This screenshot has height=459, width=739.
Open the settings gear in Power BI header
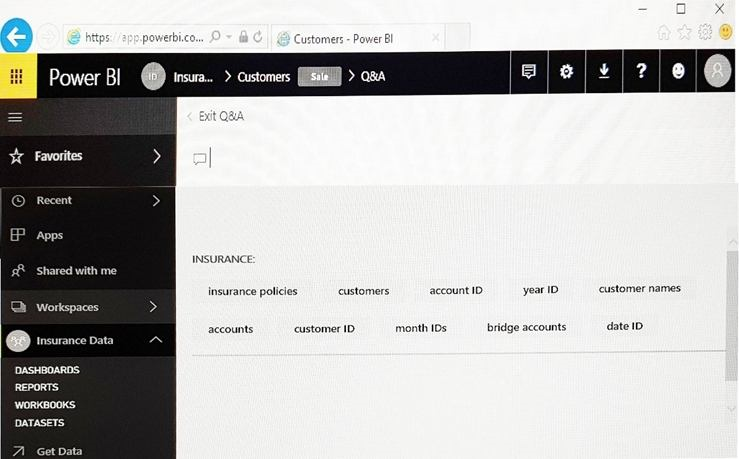[x=566, y=73]
